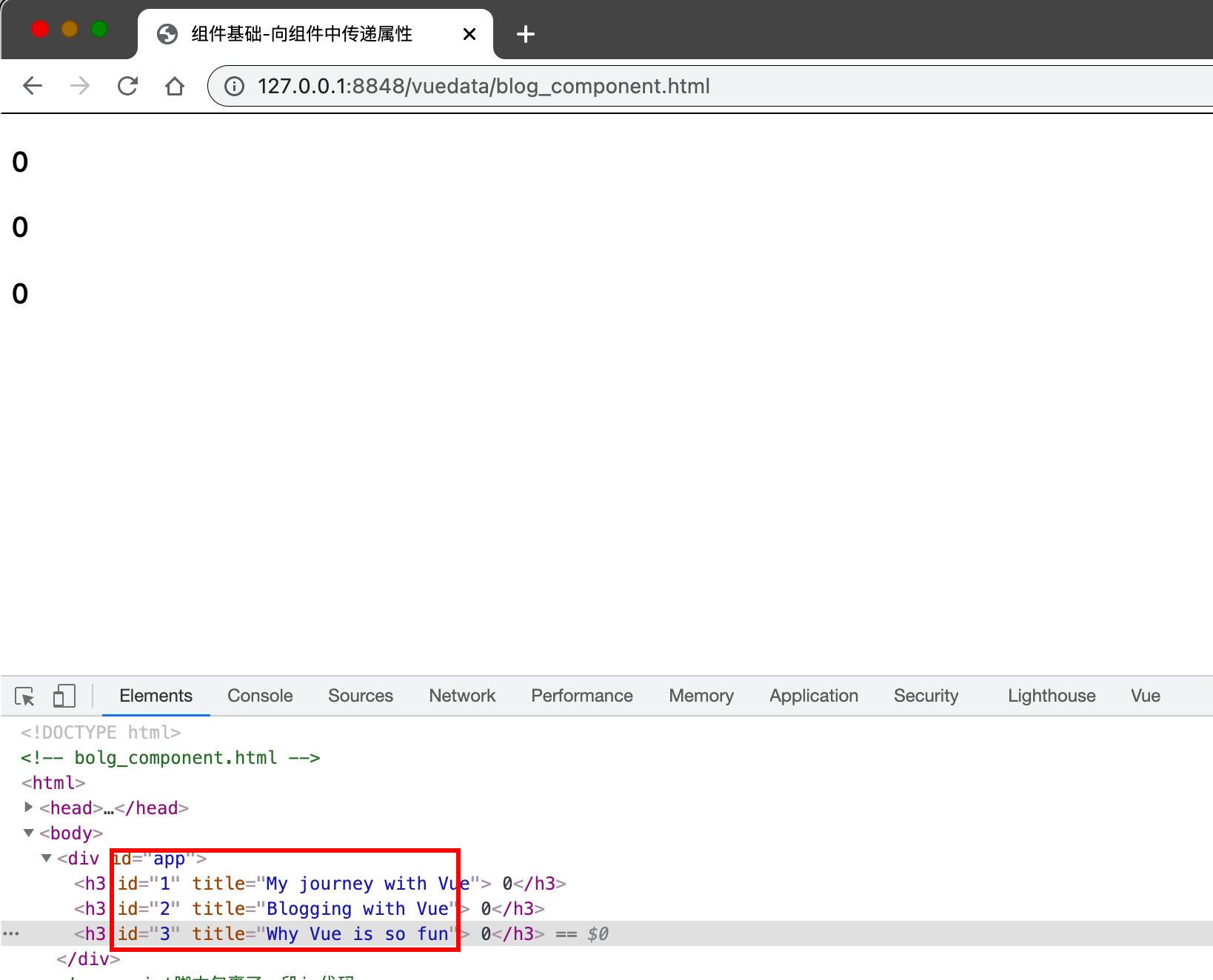1213x980 pixels.
Task: Expand the head element node
Action: [x=29, y=807]
